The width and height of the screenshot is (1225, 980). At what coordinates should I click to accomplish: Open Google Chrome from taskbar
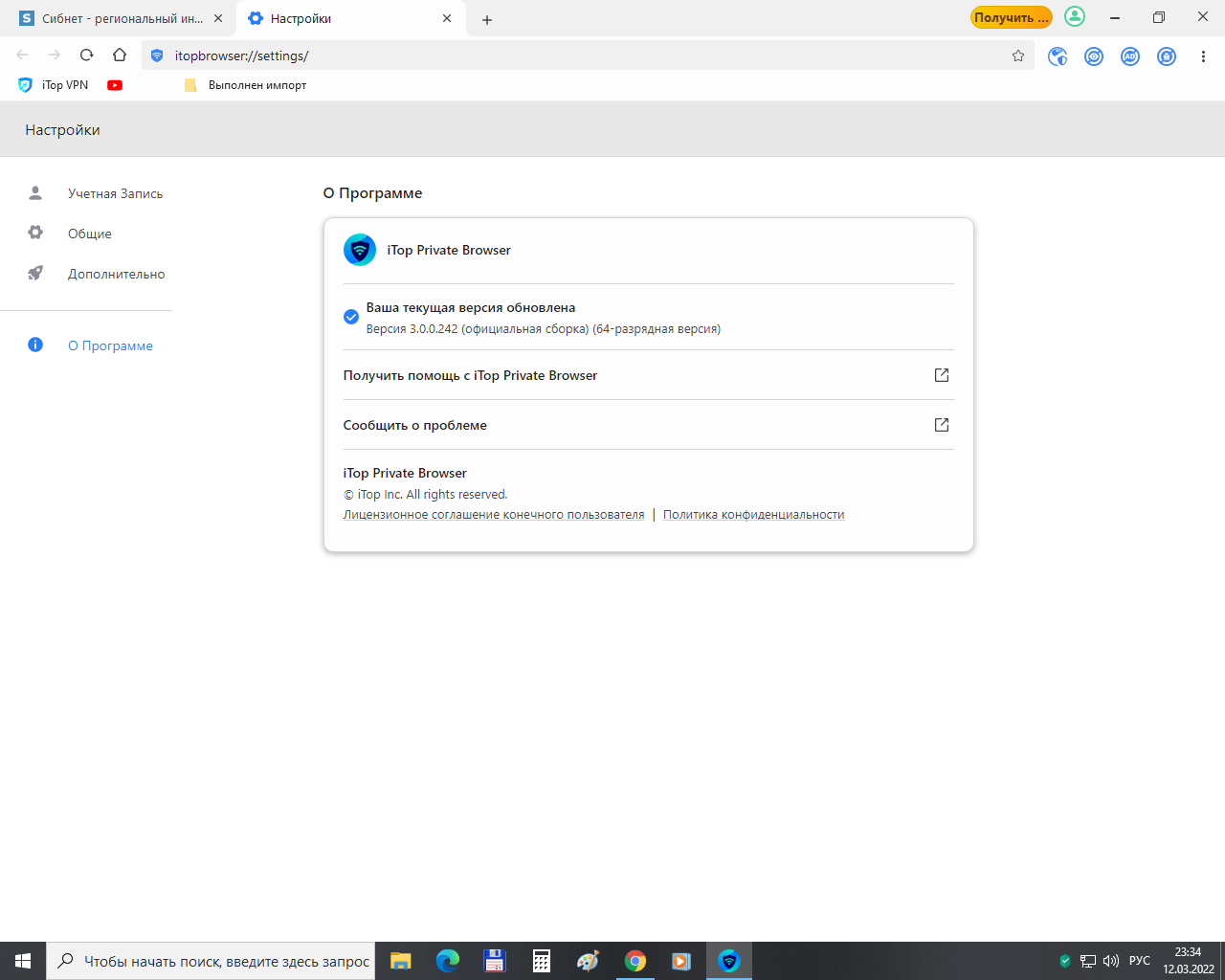tap(635, 961)
